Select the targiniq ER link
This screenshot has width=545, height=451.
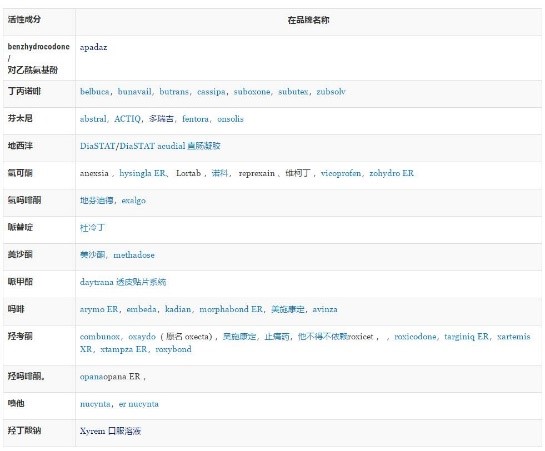coord(466,336)
